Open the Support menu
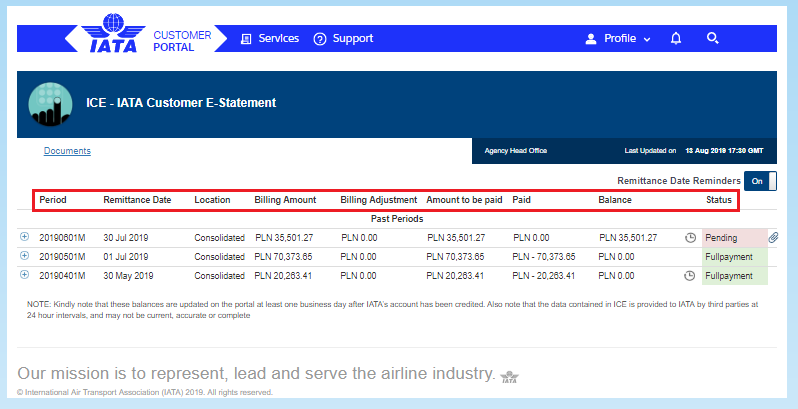Image resolution: width=798 pixels, height=409 pixels. click(353, 38)
